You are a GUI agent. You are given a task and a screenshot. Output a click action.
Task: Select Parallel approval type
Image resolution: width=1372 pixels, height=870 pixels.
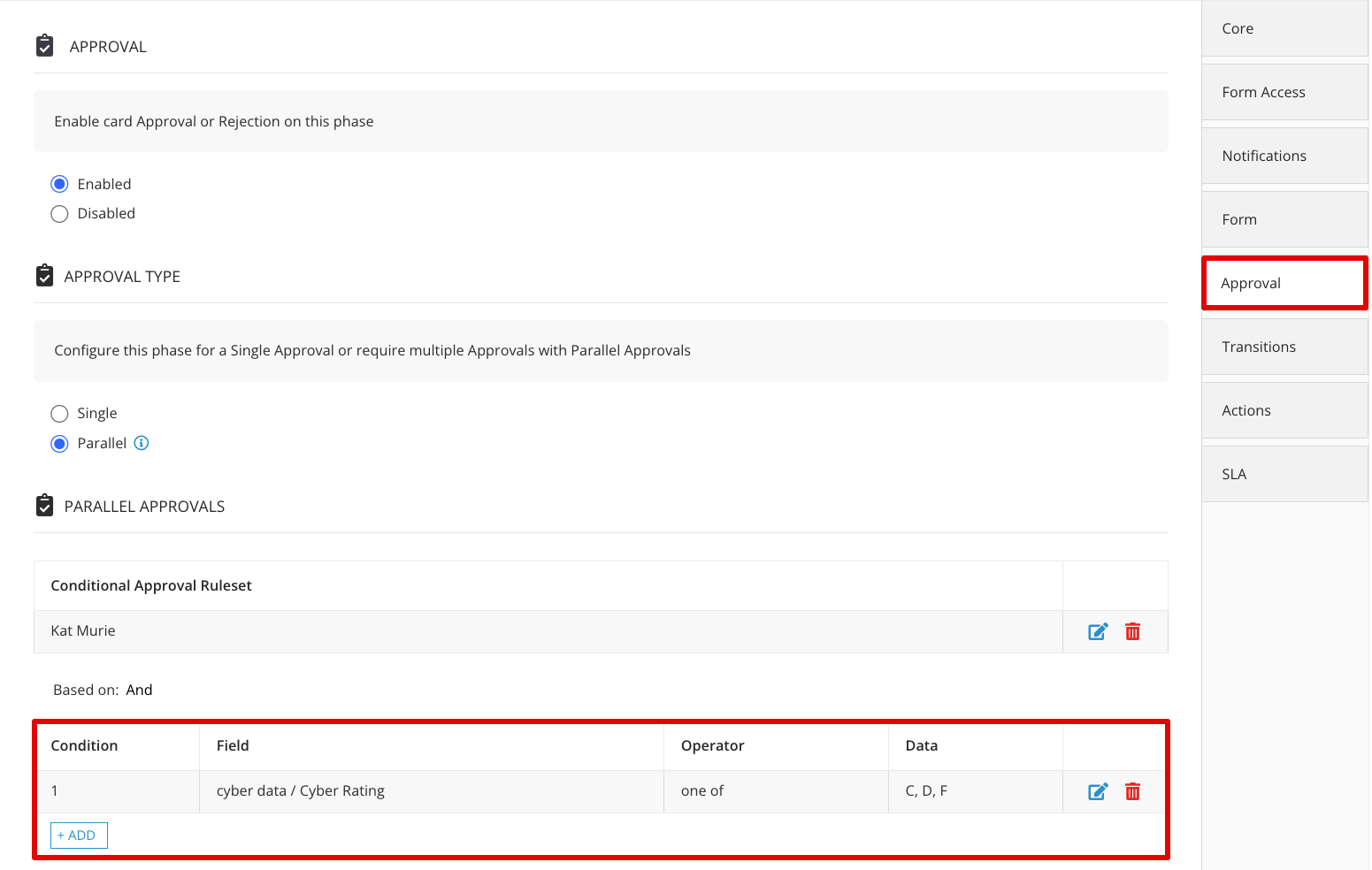pos(59,443)
